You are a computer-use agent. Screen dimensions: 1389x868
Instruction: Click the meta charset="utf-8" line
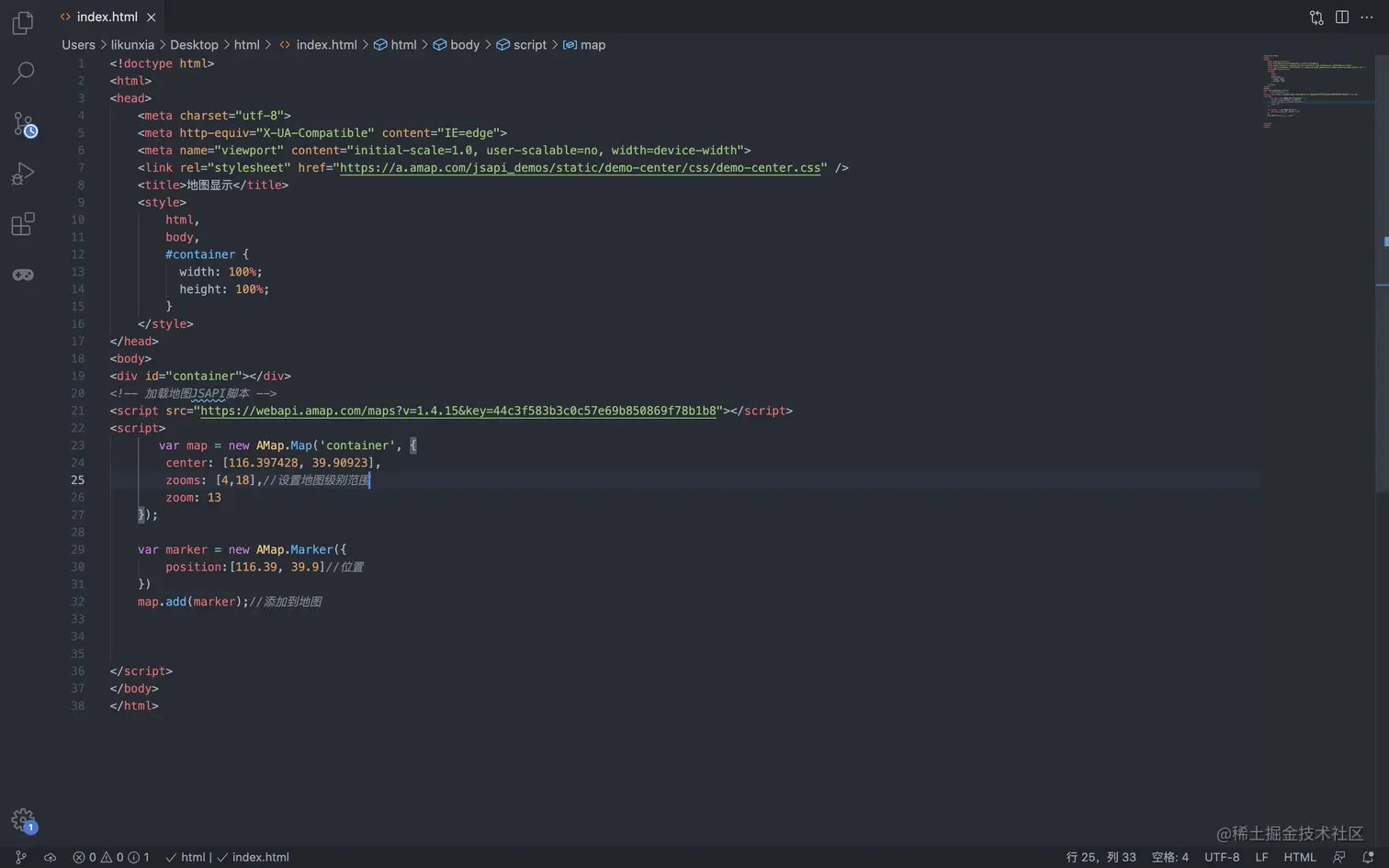pos(214,116)
